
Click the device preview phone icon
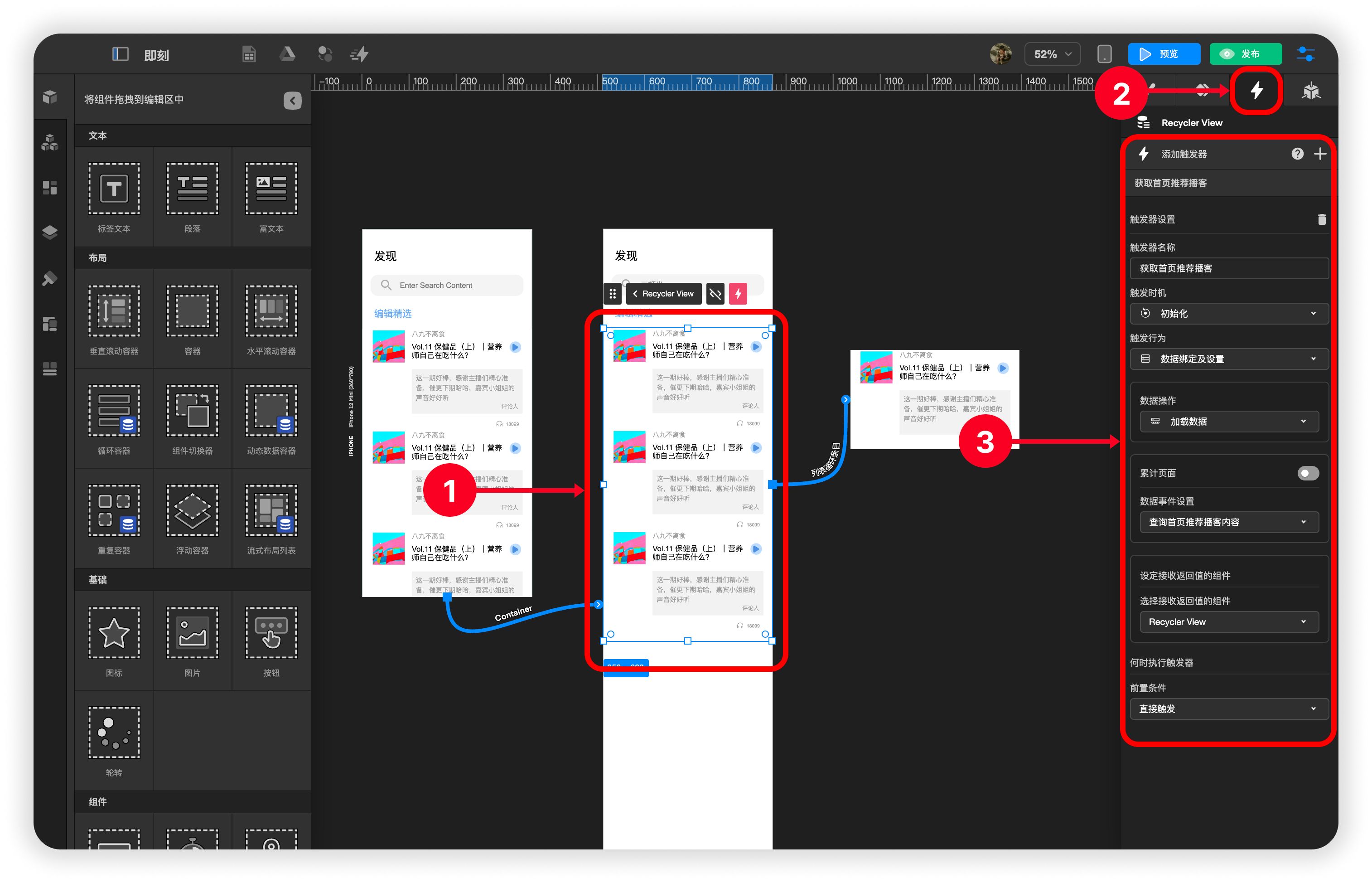coord(1104,54)
